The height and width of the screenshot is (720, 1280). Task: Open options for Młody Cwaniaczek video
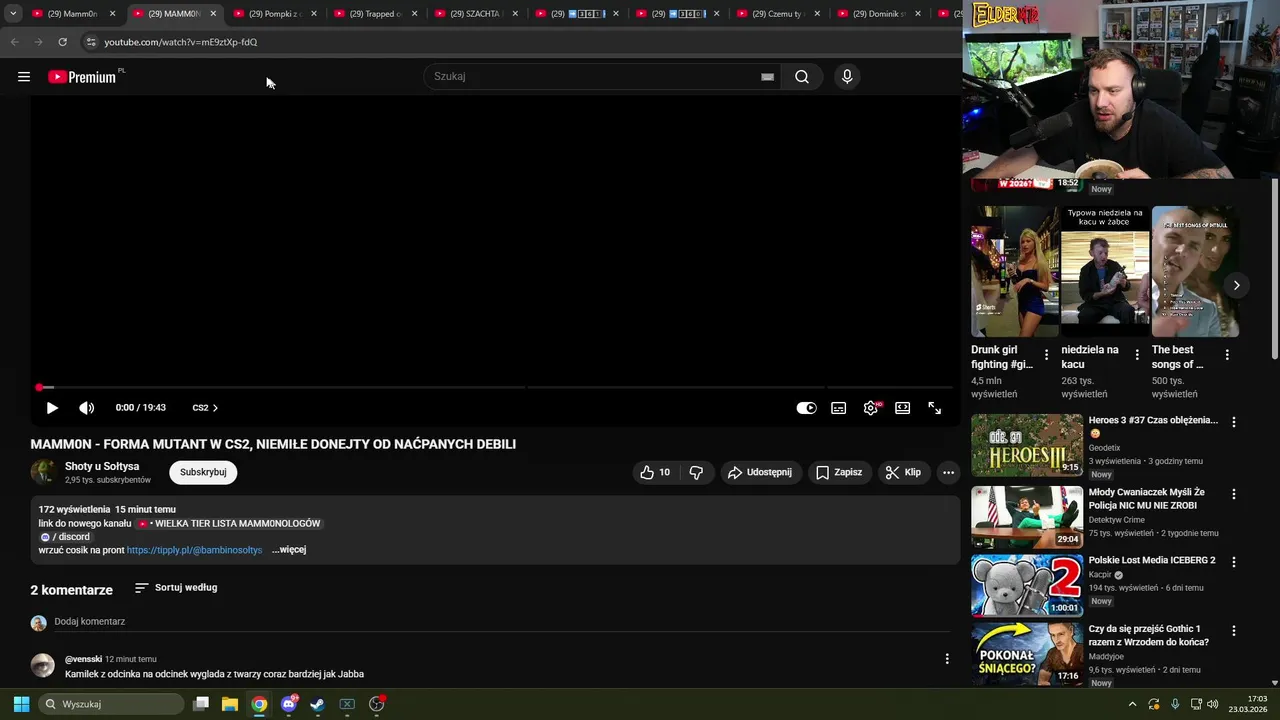[x=1234, y=494]
